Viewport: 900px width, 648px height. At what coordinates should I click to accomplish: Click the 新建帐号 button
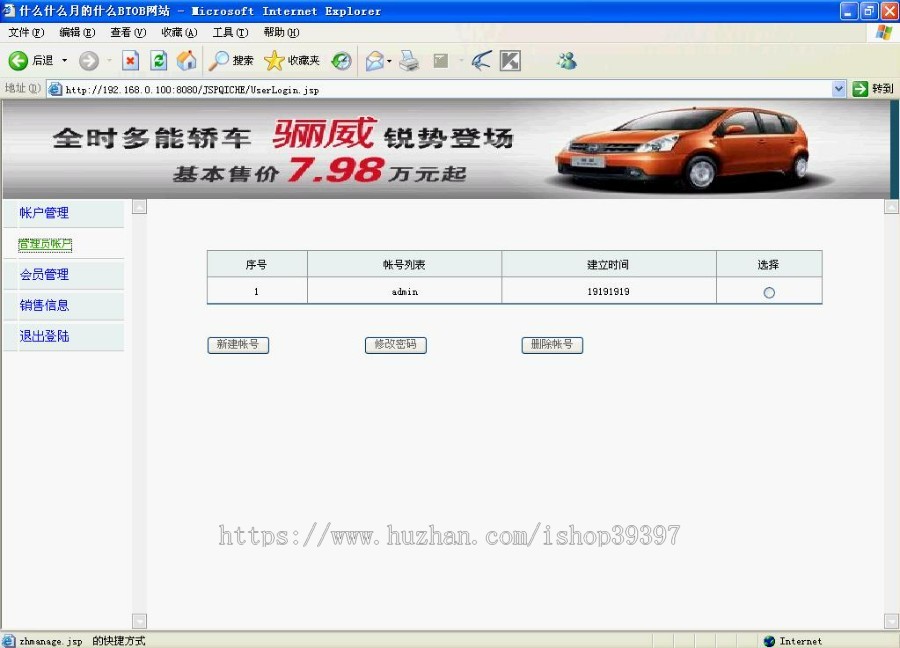(238, 345)
